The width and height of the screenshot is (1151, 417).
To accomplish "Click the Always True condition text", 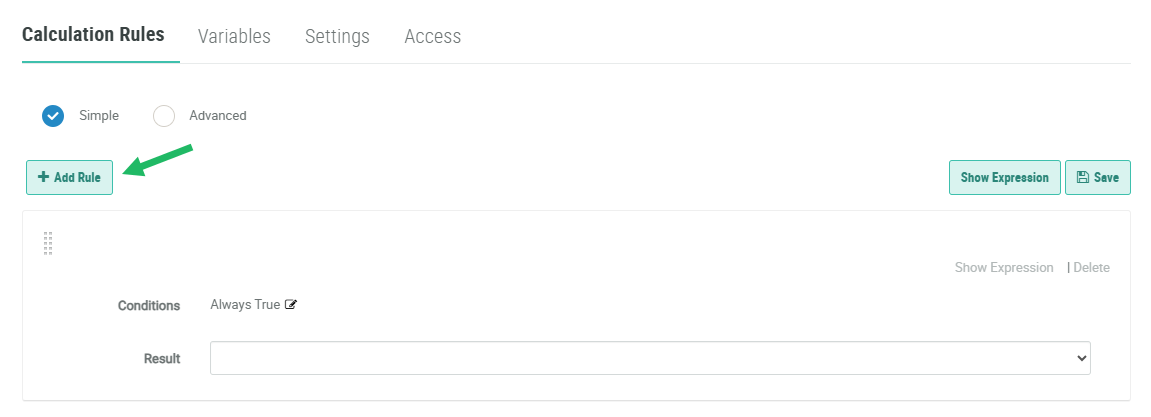I will pyautogui.click(x=245, y=305).
